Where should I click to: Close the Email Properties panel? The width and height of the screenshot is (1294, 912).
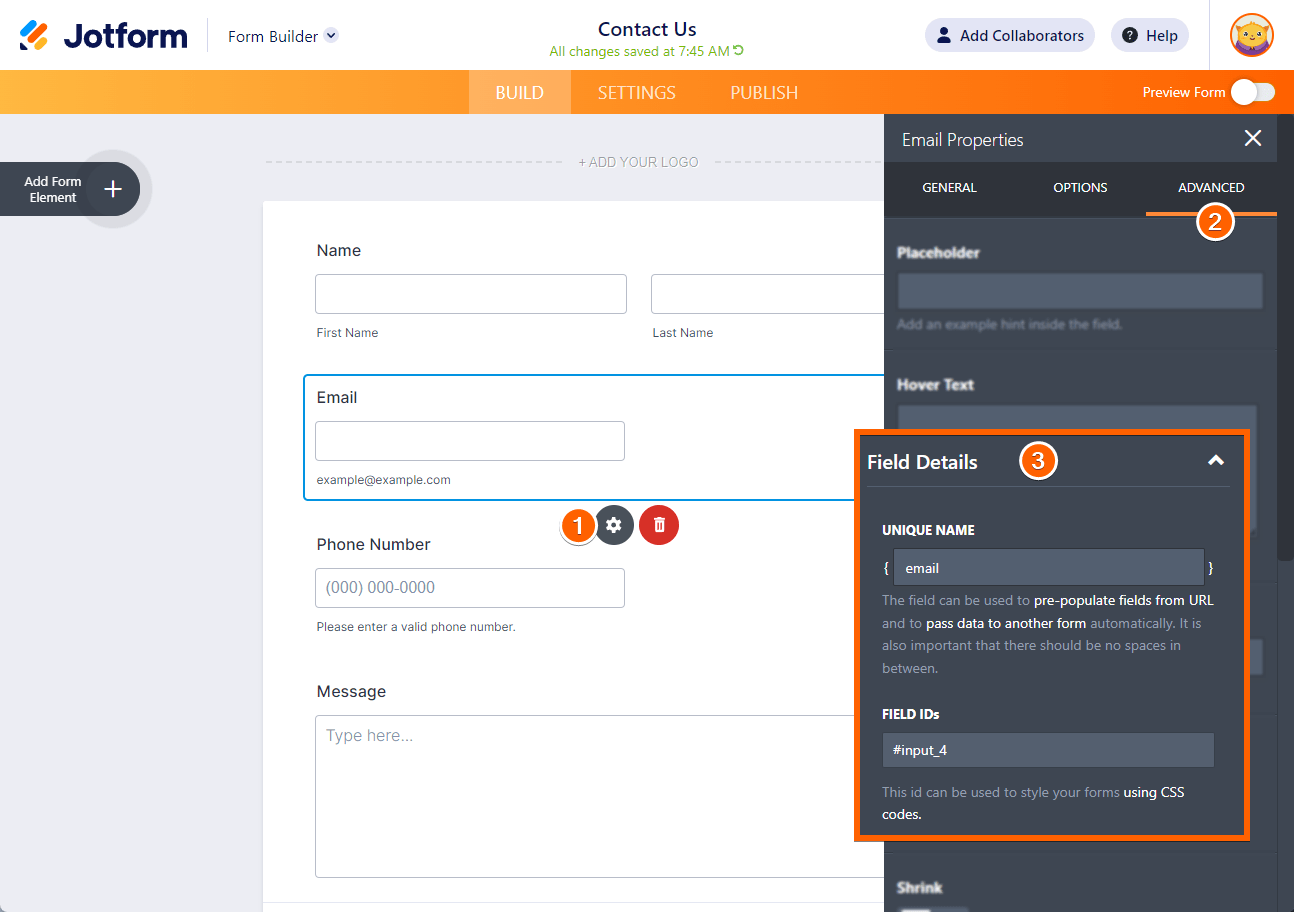tap(1252, 139)
